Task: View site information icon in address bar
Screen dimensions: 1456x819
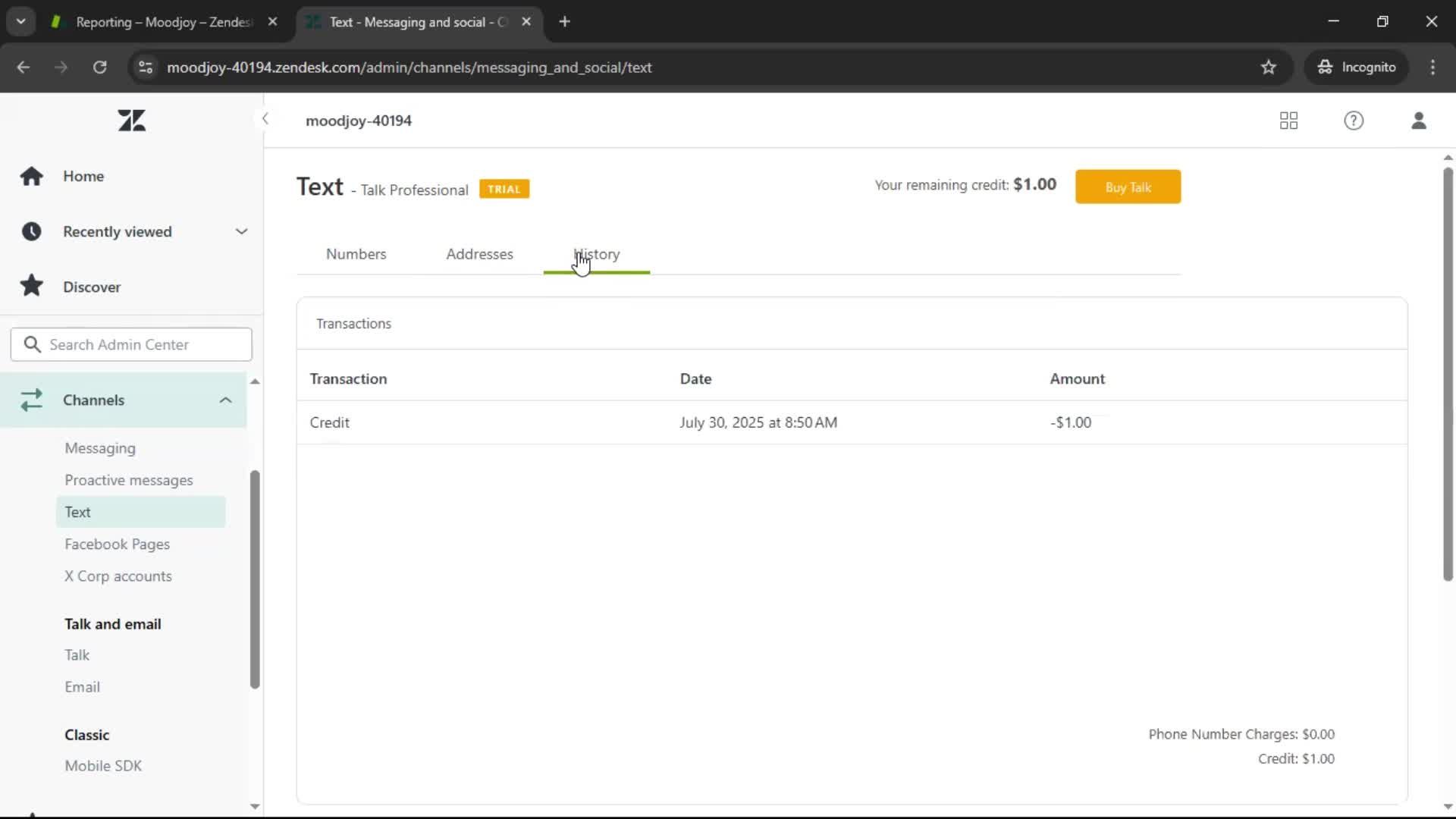Action: tap(145, 67)
